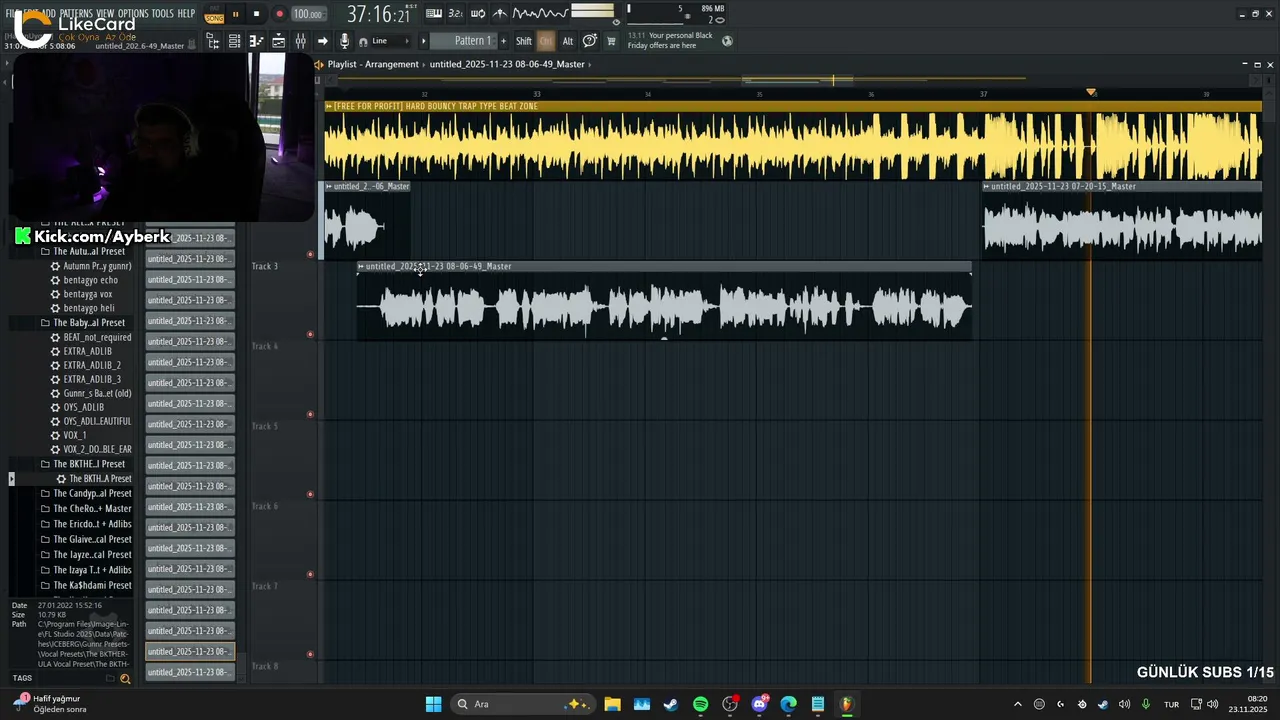The width and height of the screenshot is (1280, 720).
Task: Click the plus button after Pattern 1
Action: (503, 41)
